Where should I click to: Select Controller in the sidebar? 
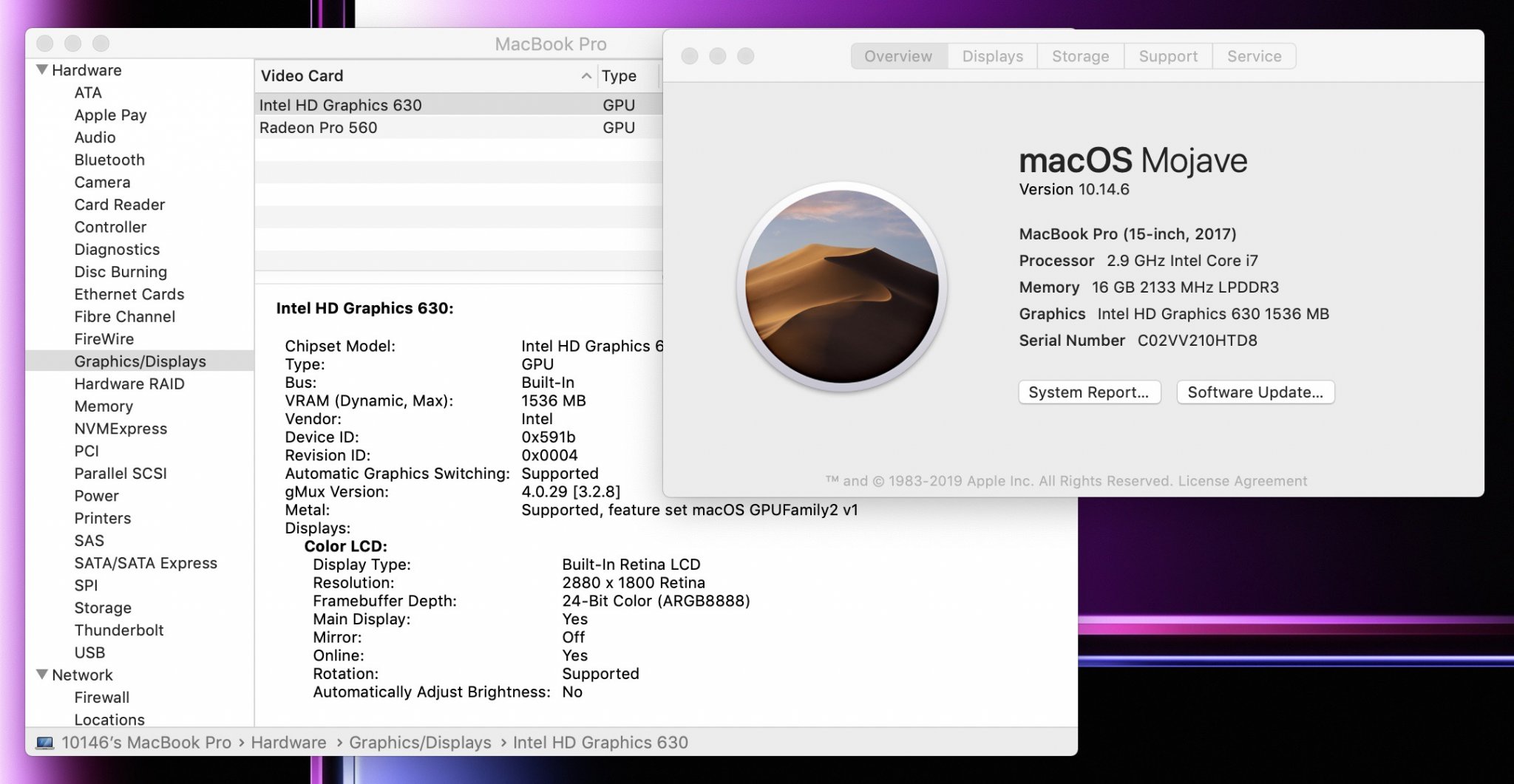[110, 227]
